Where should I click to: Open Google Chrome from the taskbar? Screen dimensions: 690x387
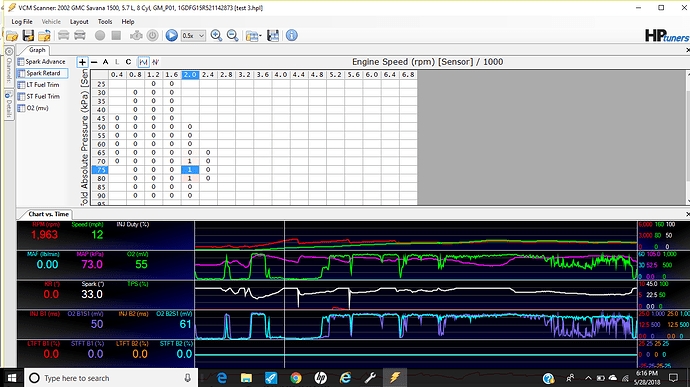click(296, 378)
